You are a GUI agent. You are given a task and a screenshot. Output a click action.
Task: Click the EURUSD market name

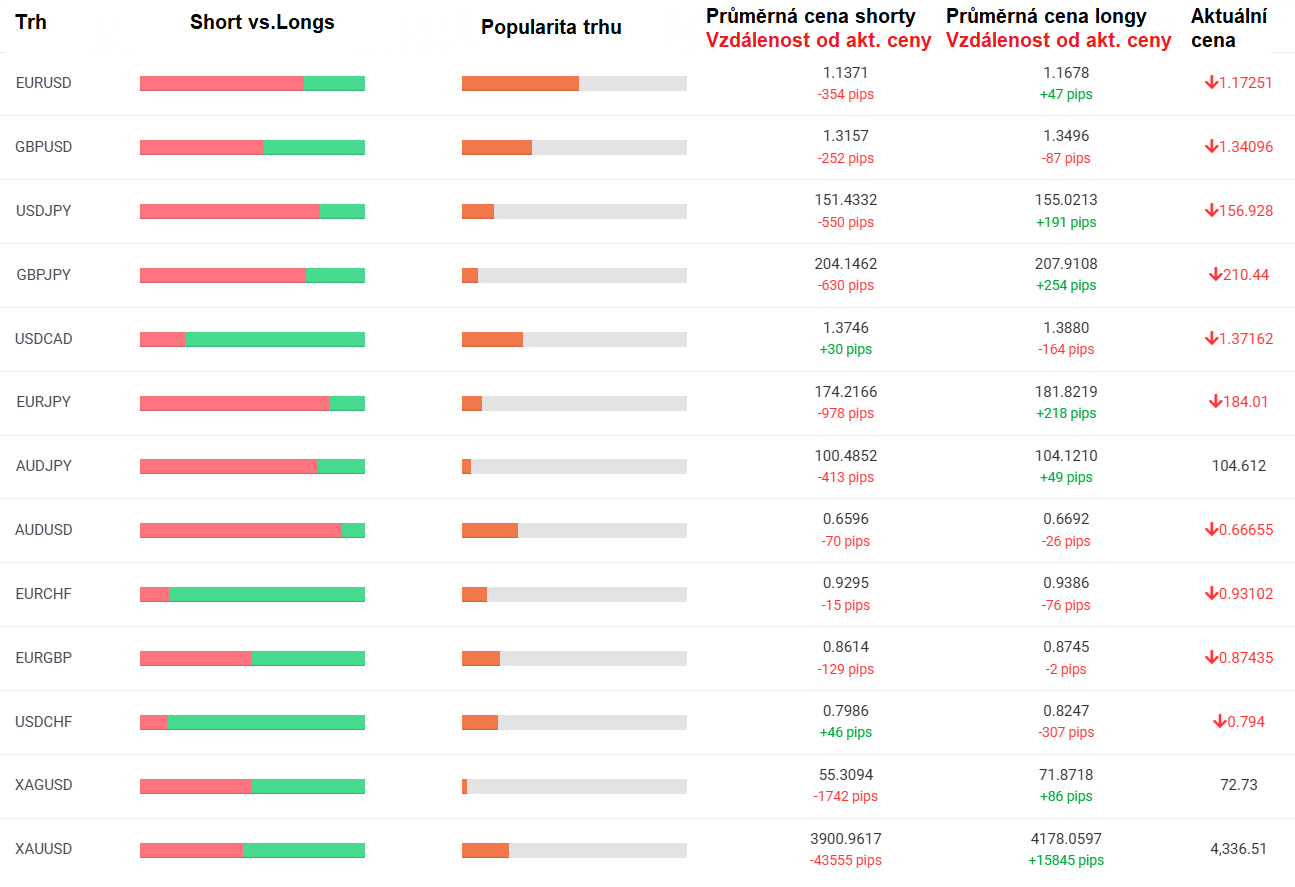pos(44,83)
